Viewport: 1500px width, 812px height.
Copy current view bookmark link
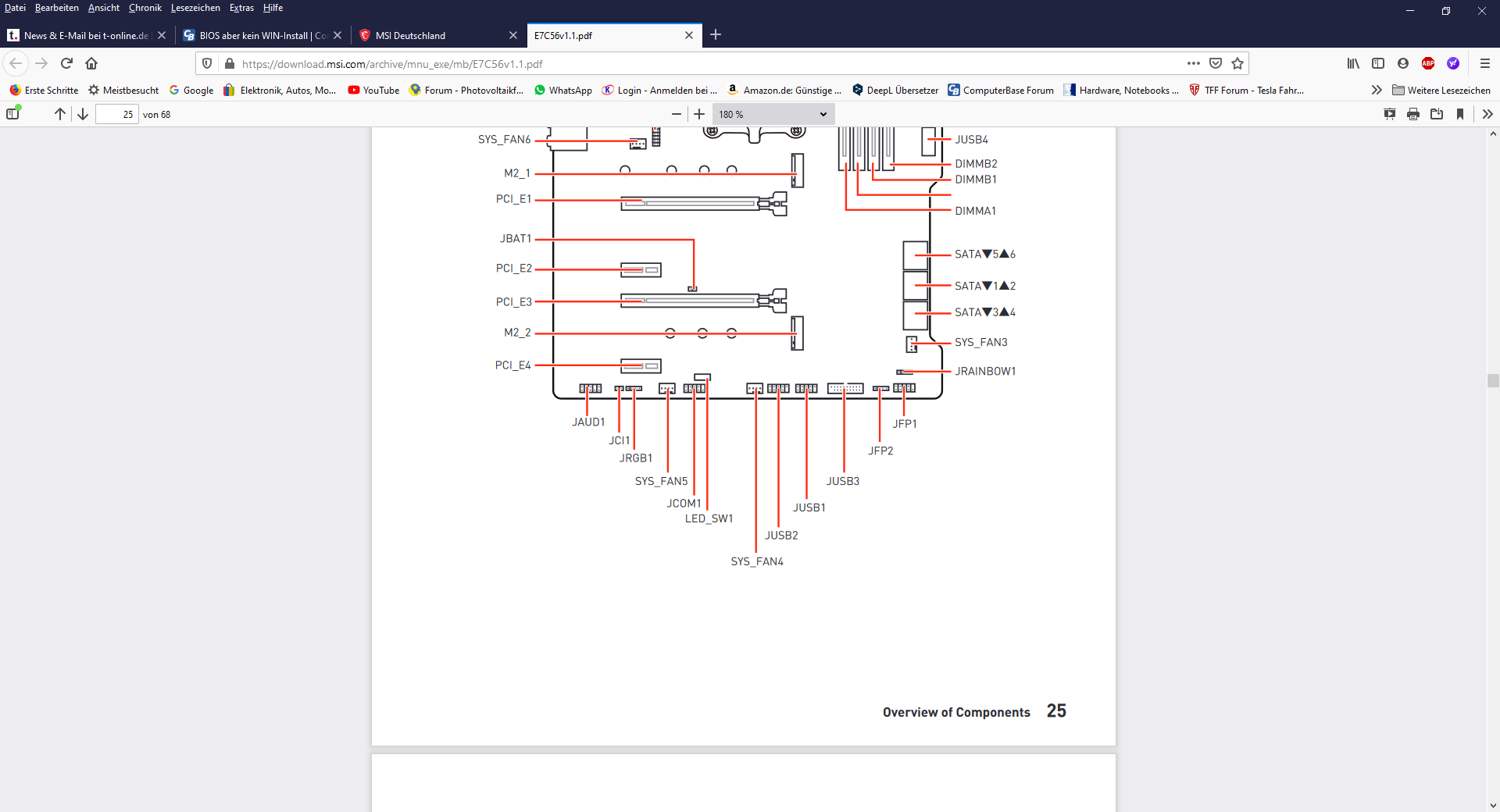pyautogui.click(x=1460, y=114)
